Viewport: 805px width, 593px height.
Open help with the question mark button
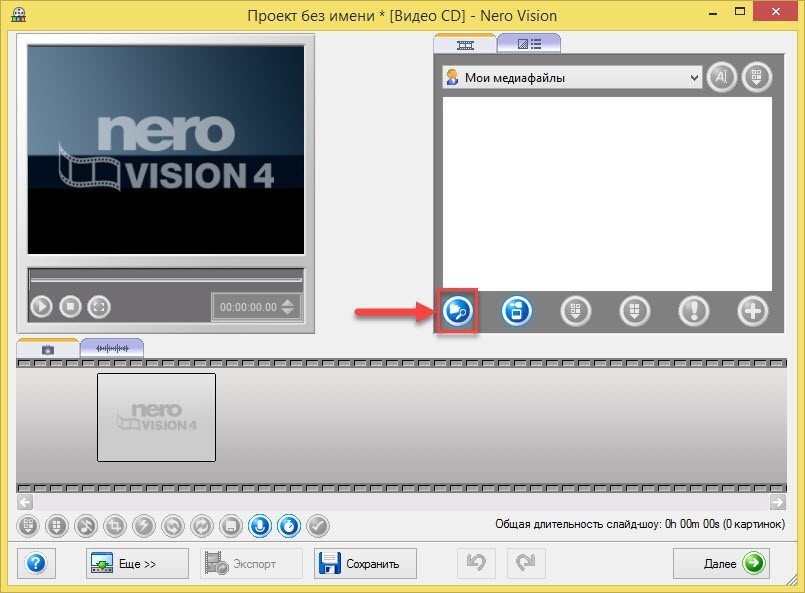(36, 563)
